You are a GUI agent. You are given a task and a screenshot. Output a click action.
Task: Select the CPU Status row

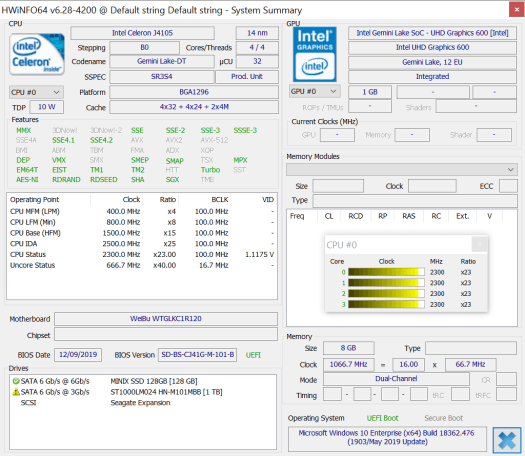pyautogui.click(x=142, y=254)
